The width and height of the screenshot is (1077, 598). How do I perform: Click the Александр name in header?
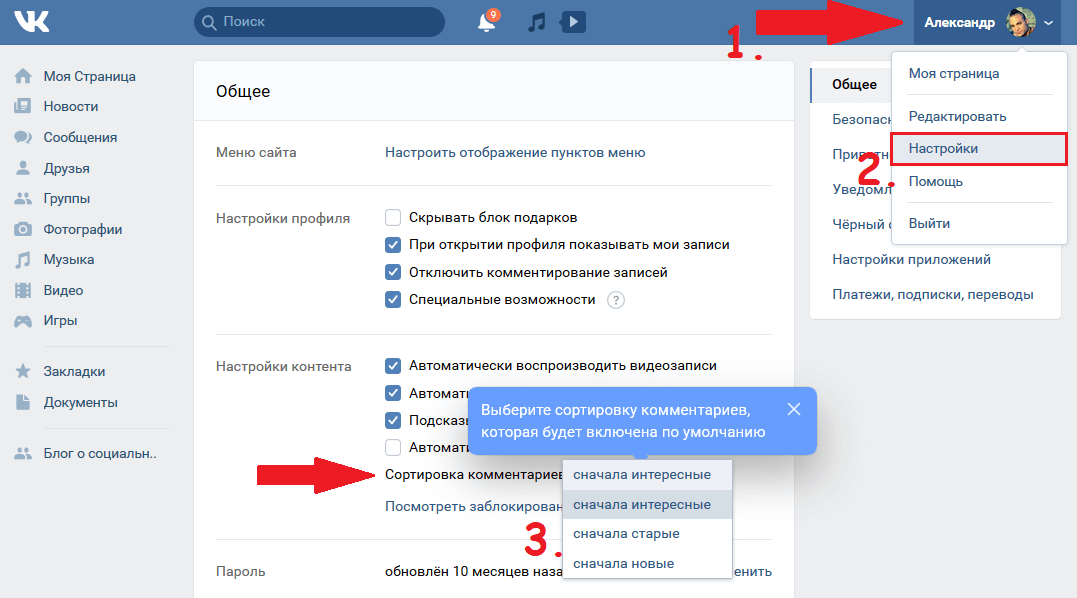pyautogui.click(x=959, y=23)
